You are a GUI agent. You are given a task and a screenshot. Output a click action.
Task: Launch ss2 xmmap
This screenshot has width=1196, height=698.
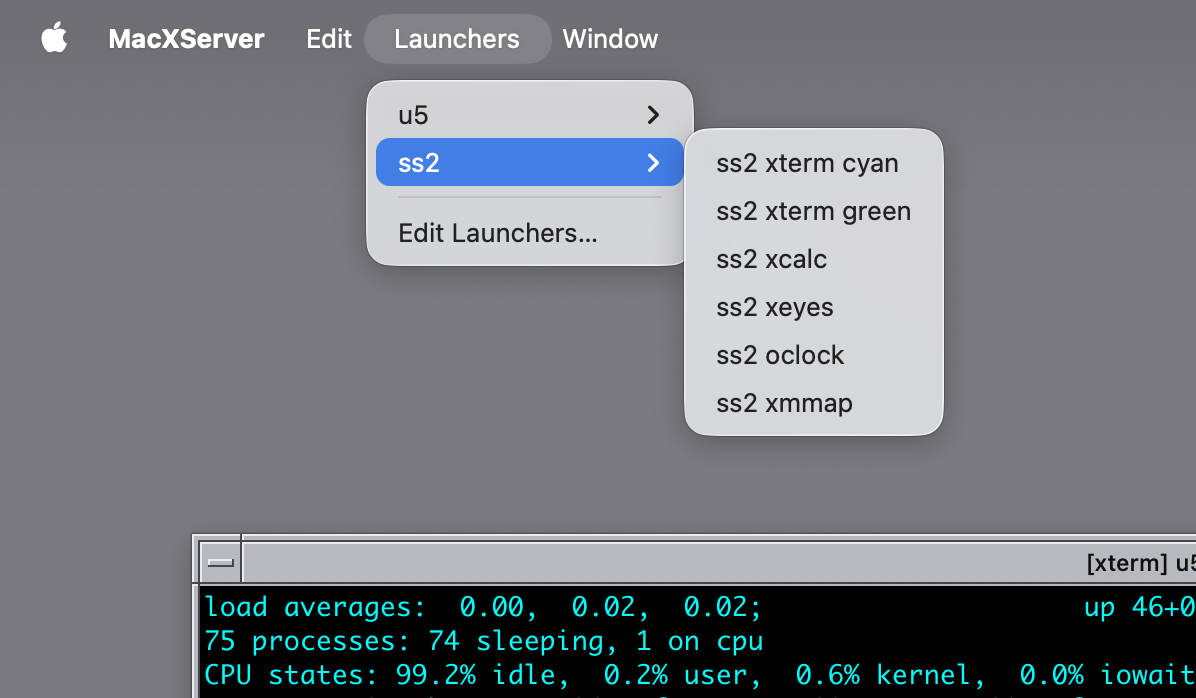[814, 404]
